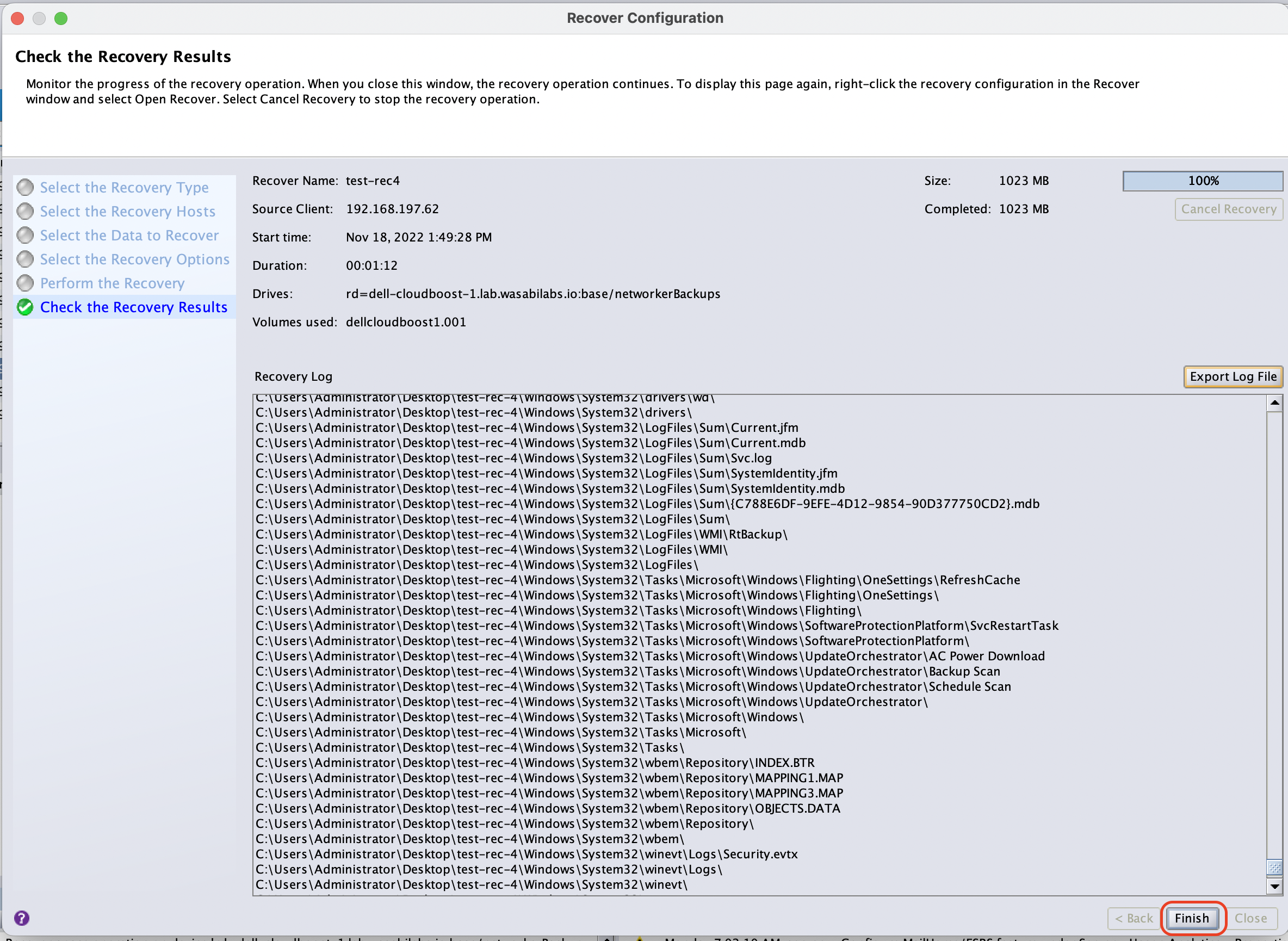The height and width of the screenshot is (941, 1288).
Task: Click log line ending Schedule Scan
Action: [634, 687]
